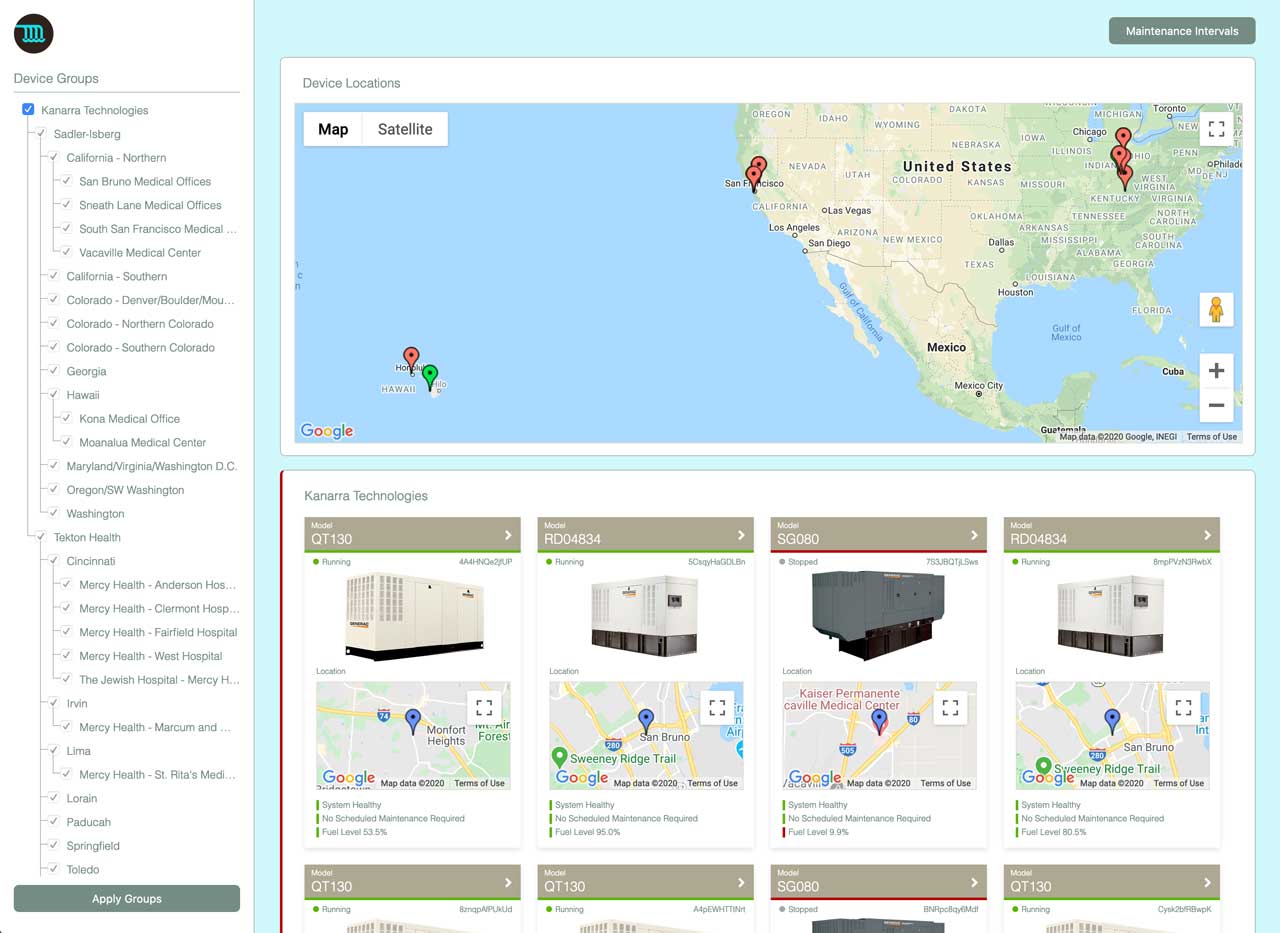The height and width of the screenshot is (933, 1280).
Task: Toggle the Georgia checkbox
Action: tap(54, 371)
